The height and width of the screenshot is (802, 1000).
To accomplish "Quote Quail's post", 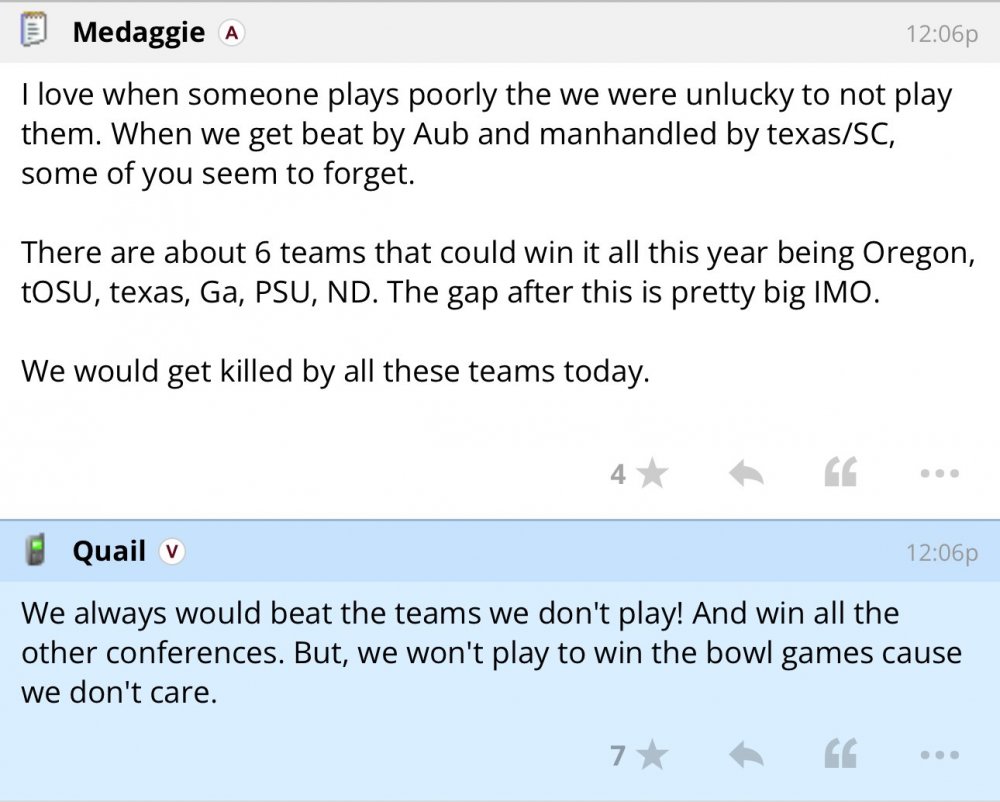I will [840, 755].
